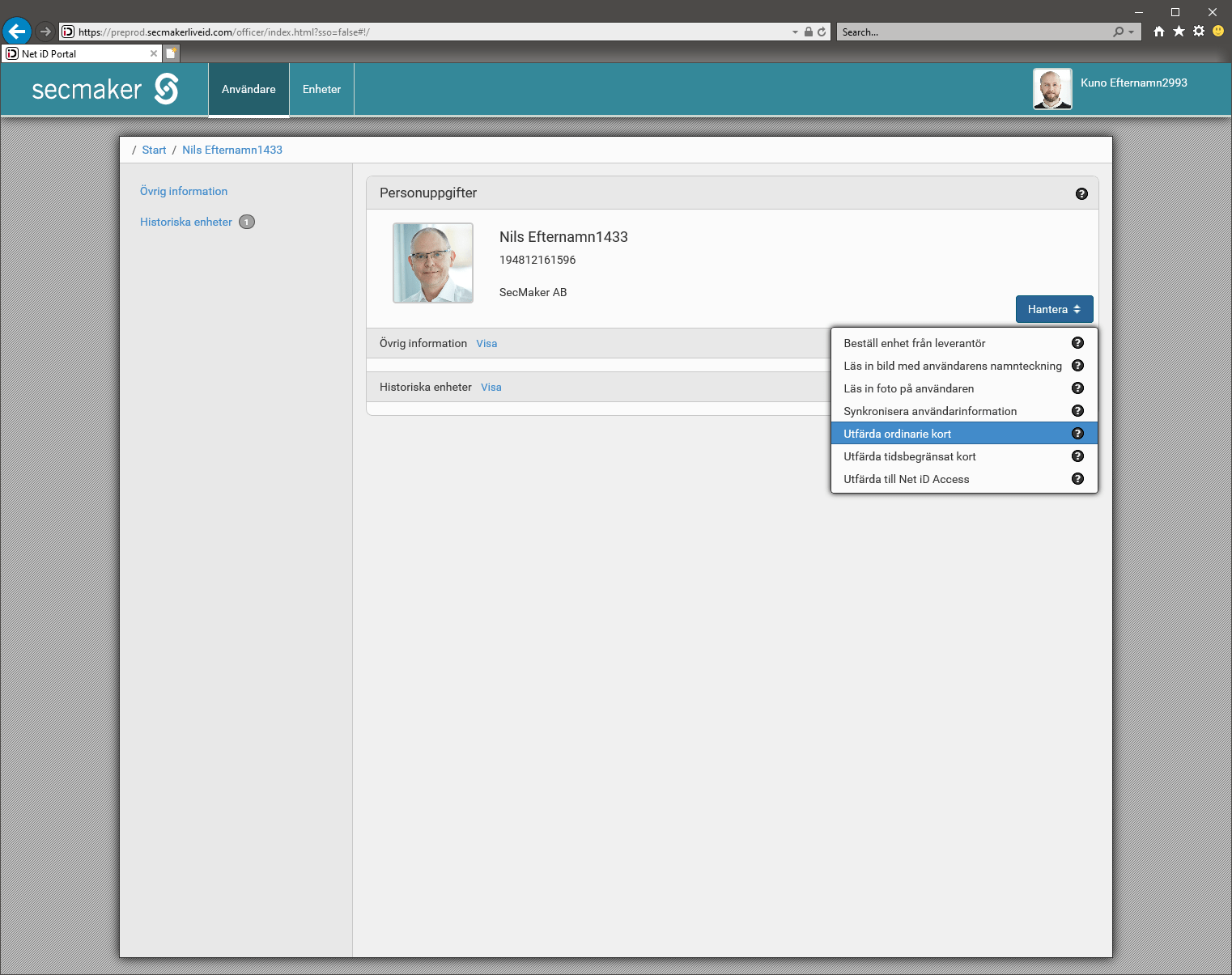Click help icon for Läs in foto på användaren
This screenshot has width=1232, height=975.
click(1077, 388)
